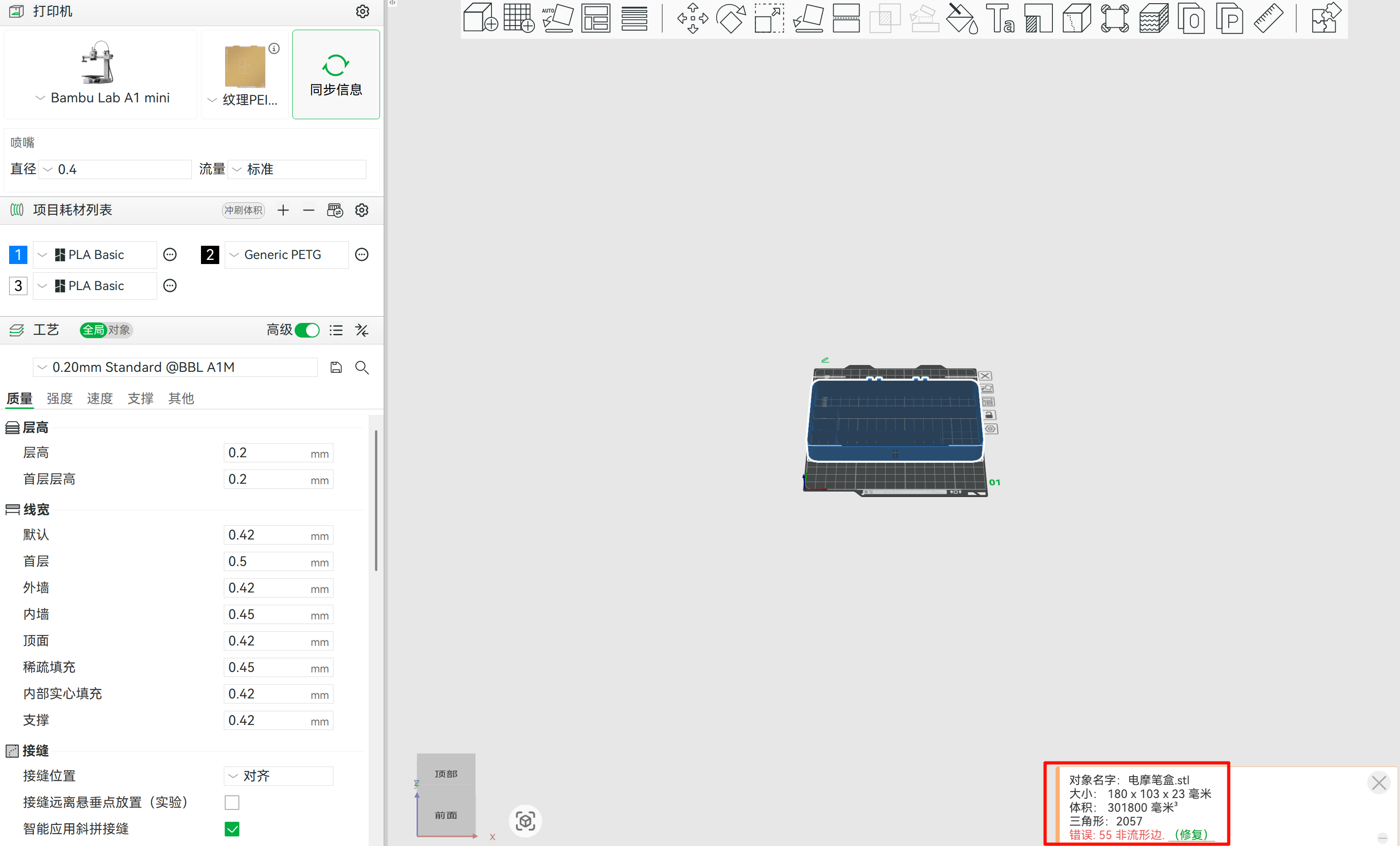Switch to the 支撑 tab
This screenshot has height=846, width=1400.
(140, 398)
